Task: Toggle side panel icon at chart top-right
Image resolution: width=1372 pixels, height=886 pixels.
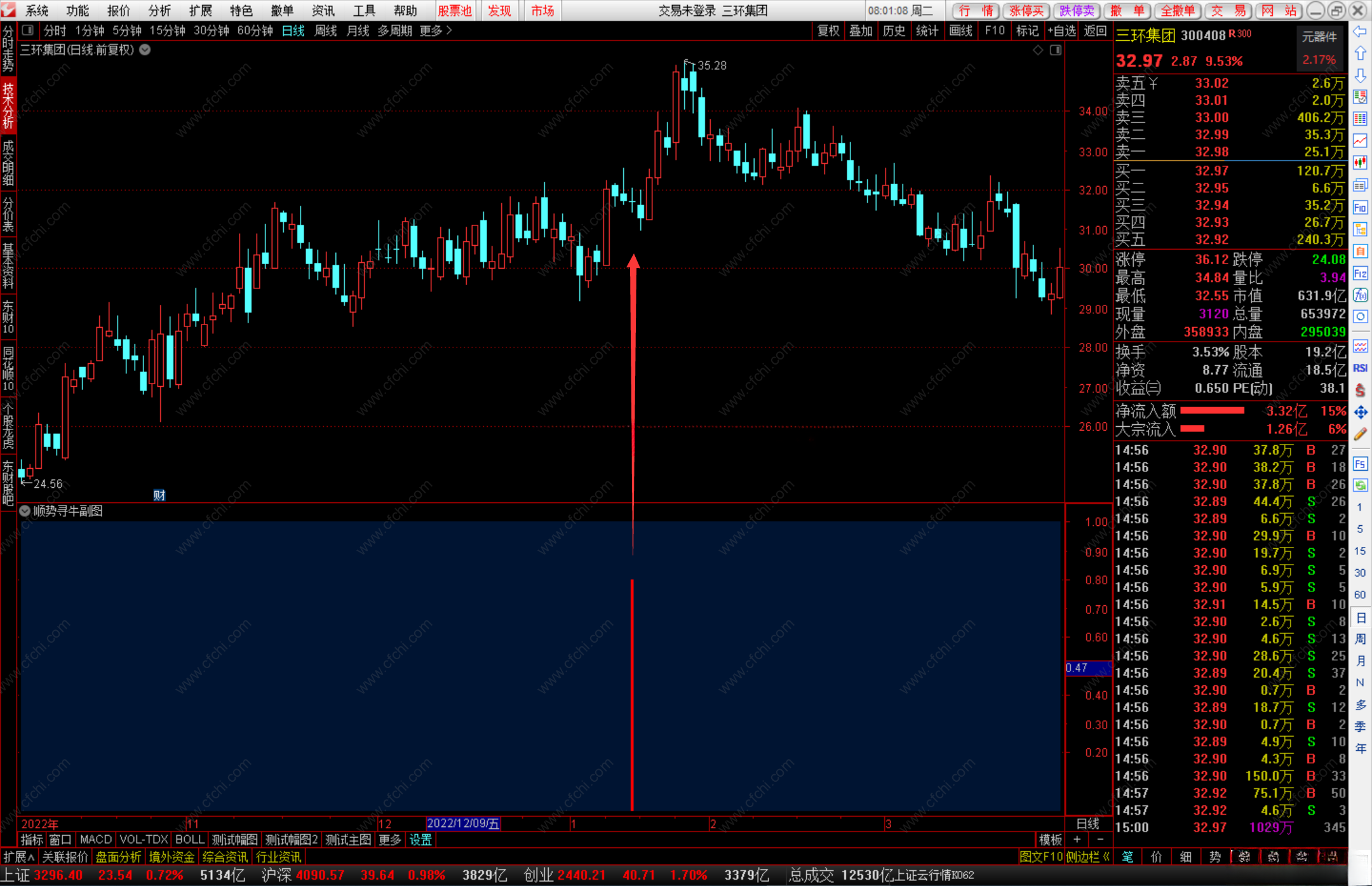Action: point(1055,50)
